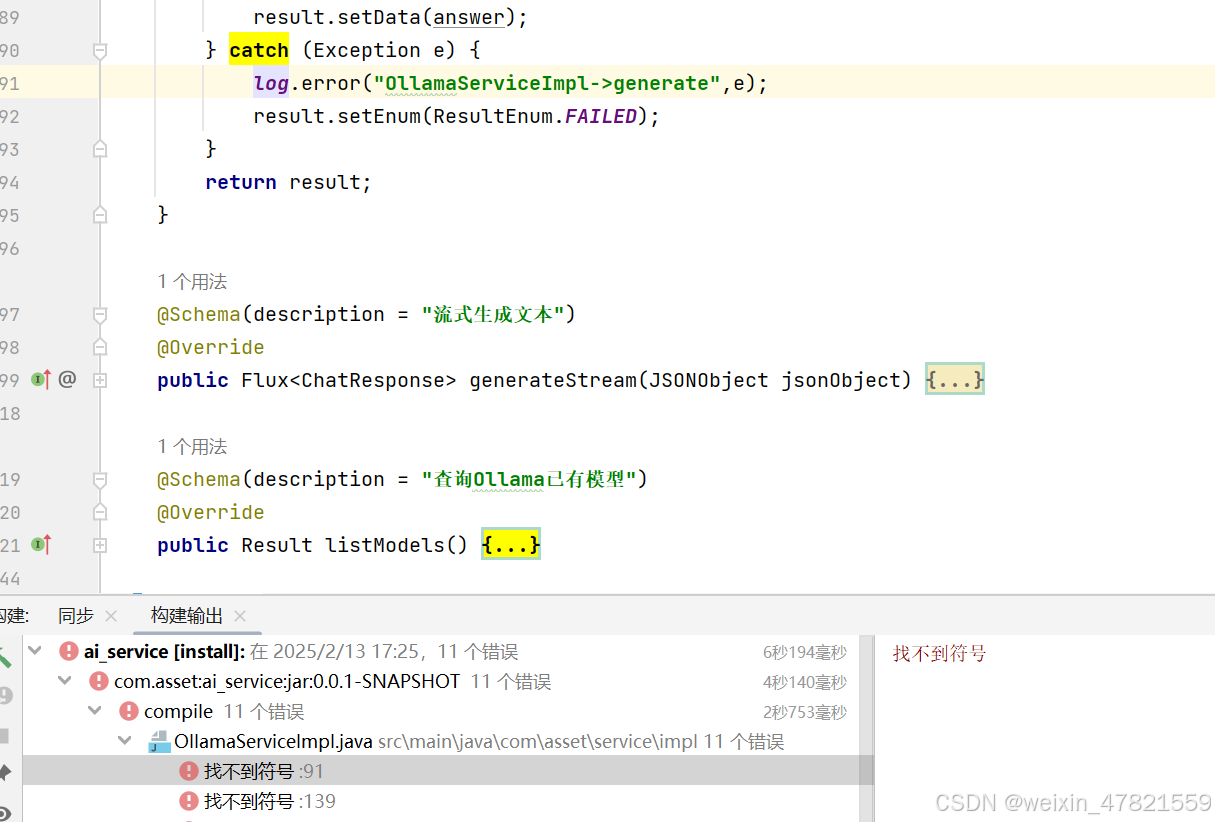Click the 6秒194毫秒 duration text
The width and height of the screenshot is (1215, 822).
coord(804,652)
